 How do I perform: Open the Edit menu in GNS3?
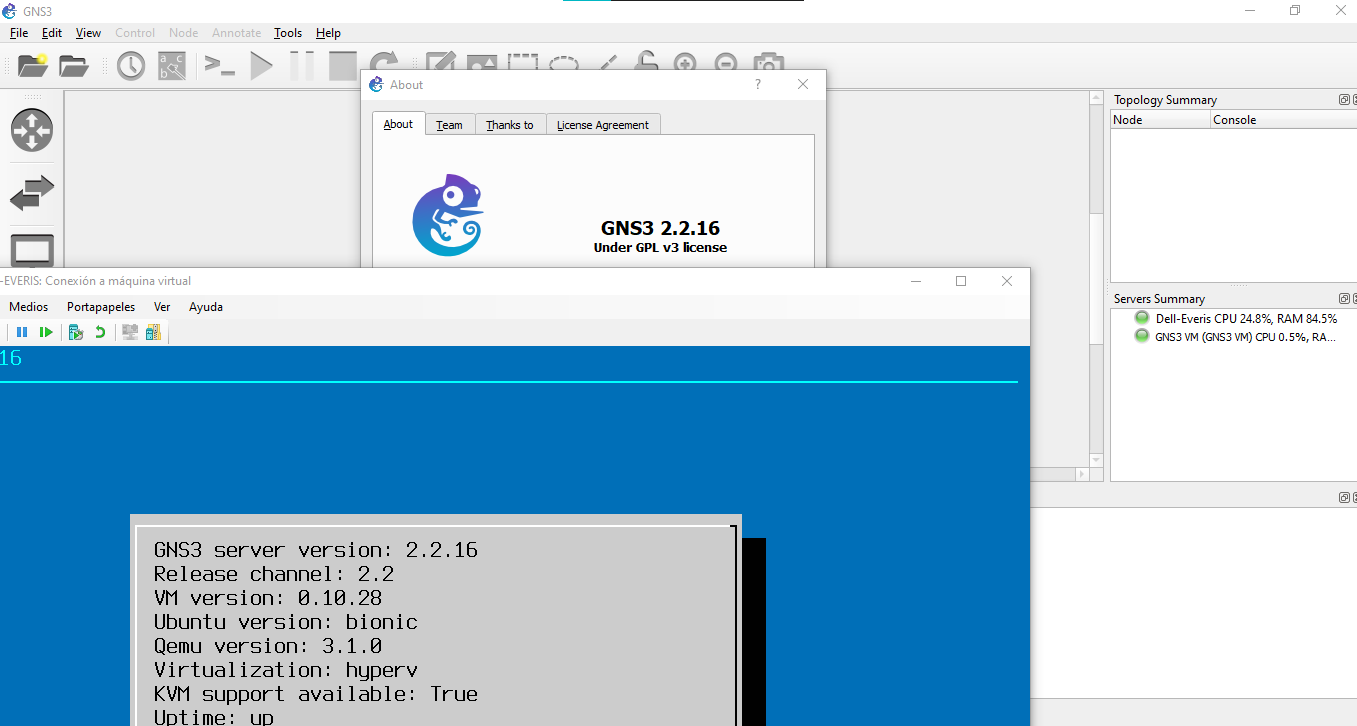pos(52,33)
